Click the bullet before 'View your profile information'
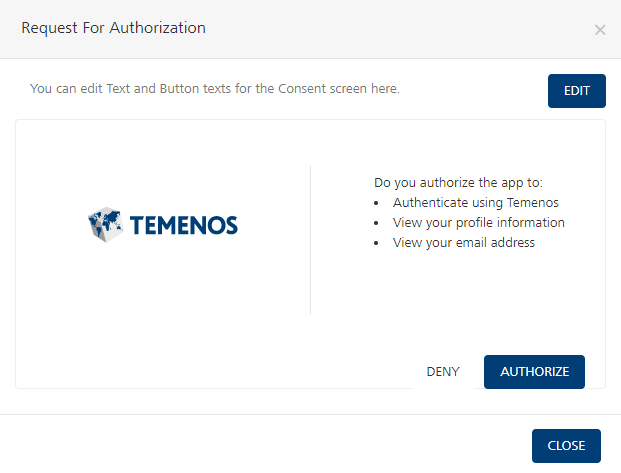 [x=376, y=223]
